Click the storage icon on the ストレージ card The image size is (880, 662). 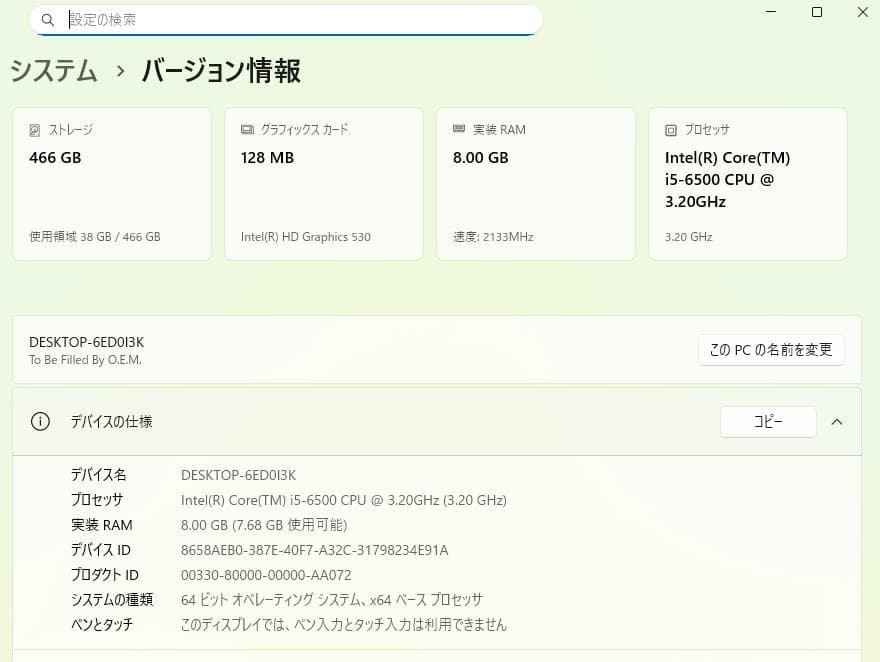(x=34, y=129)
